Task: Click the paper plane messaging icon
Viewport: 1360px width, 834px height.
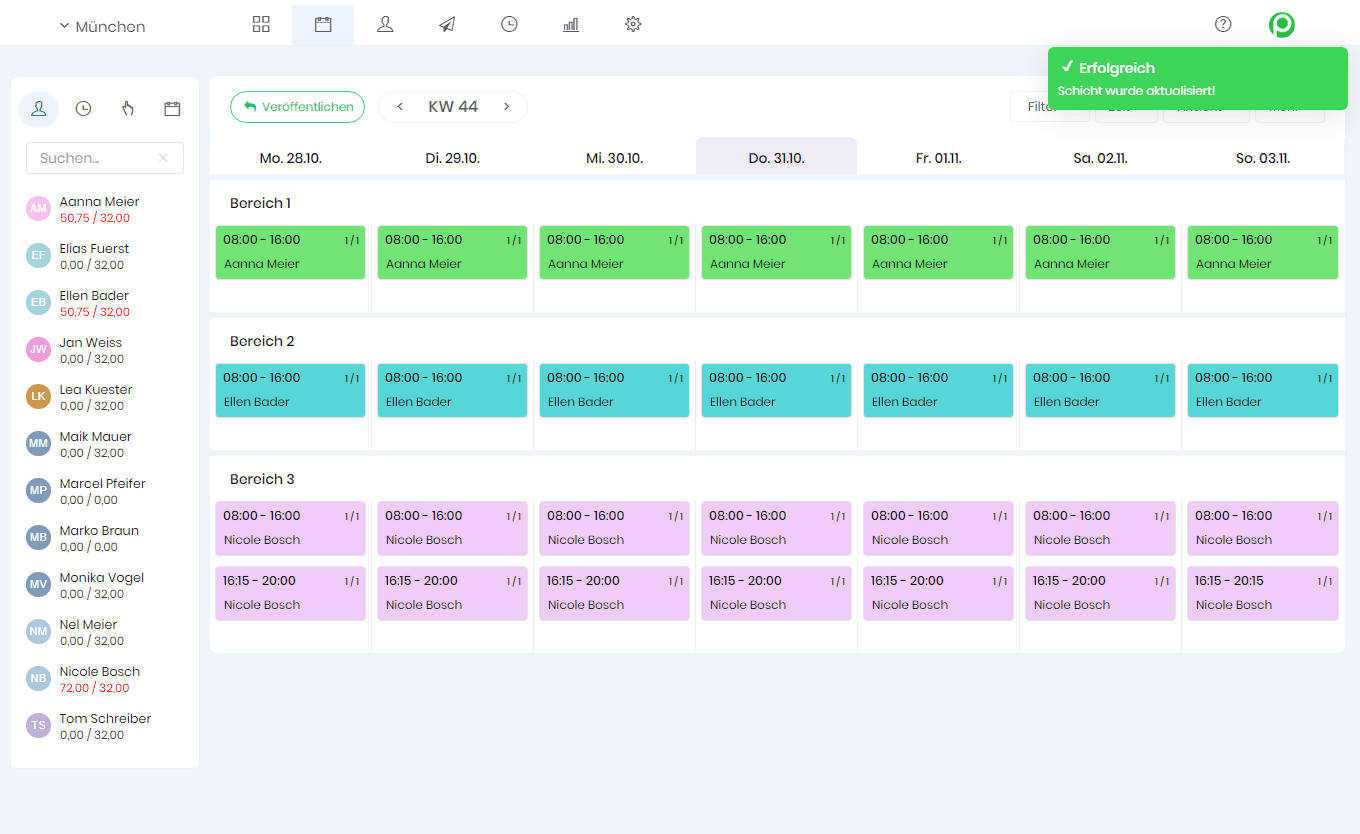Action: 446,23
